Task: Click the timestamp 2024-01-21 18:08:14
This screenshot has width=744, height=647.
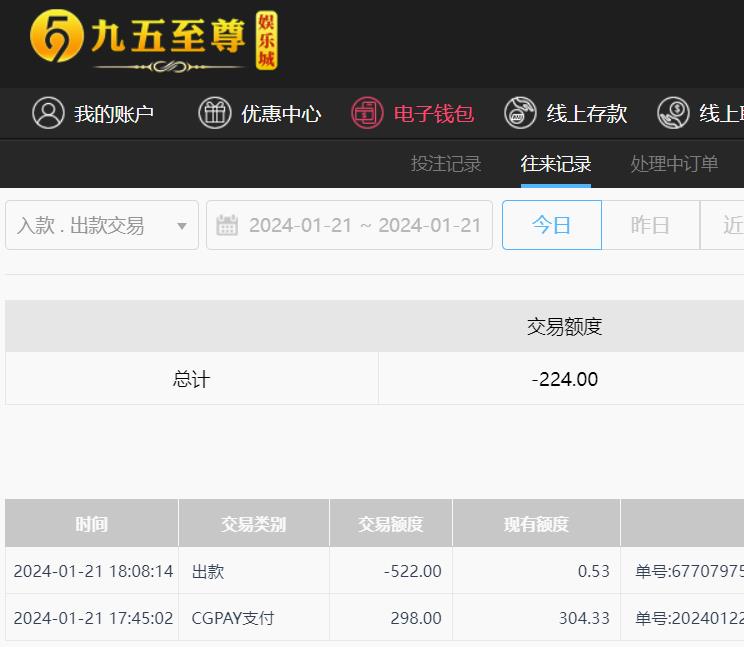Action: click(x=93, y=571)
